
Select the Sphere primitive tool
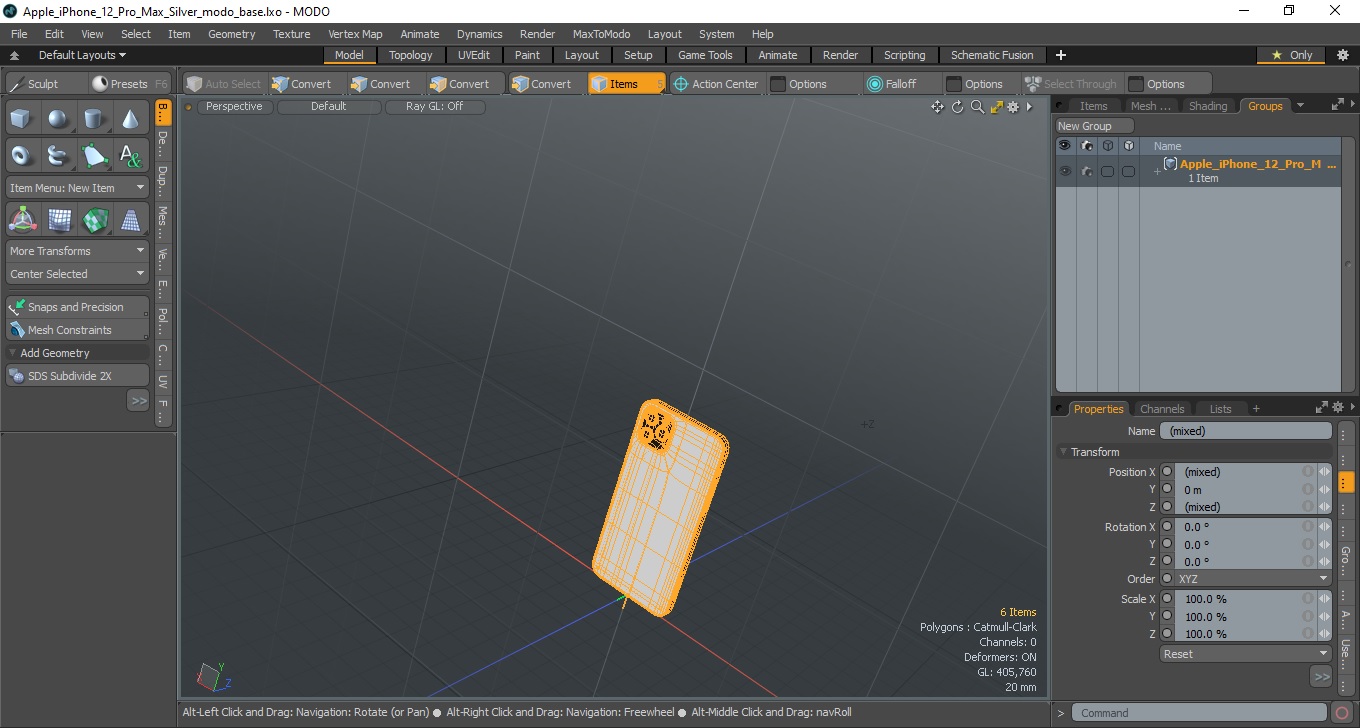(58, 120)
